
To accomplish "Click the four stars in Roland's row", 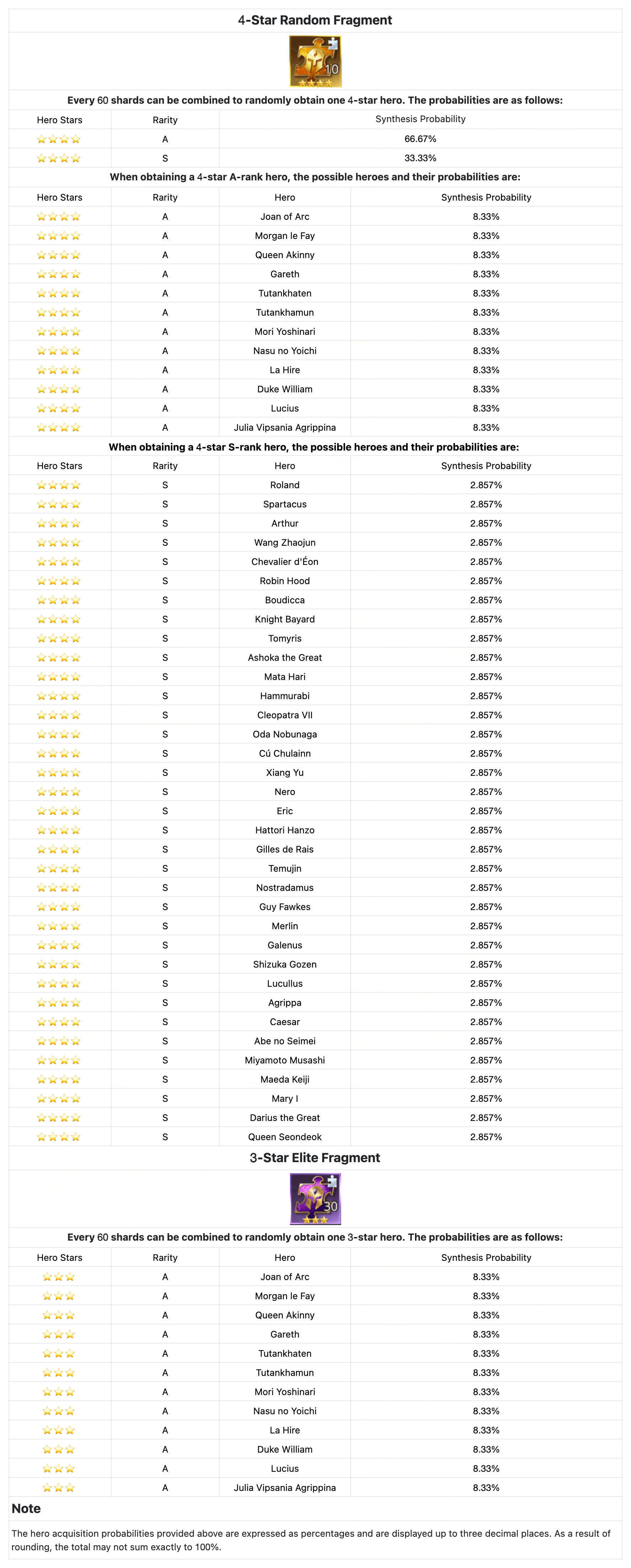I will click(x=59, y=485).
